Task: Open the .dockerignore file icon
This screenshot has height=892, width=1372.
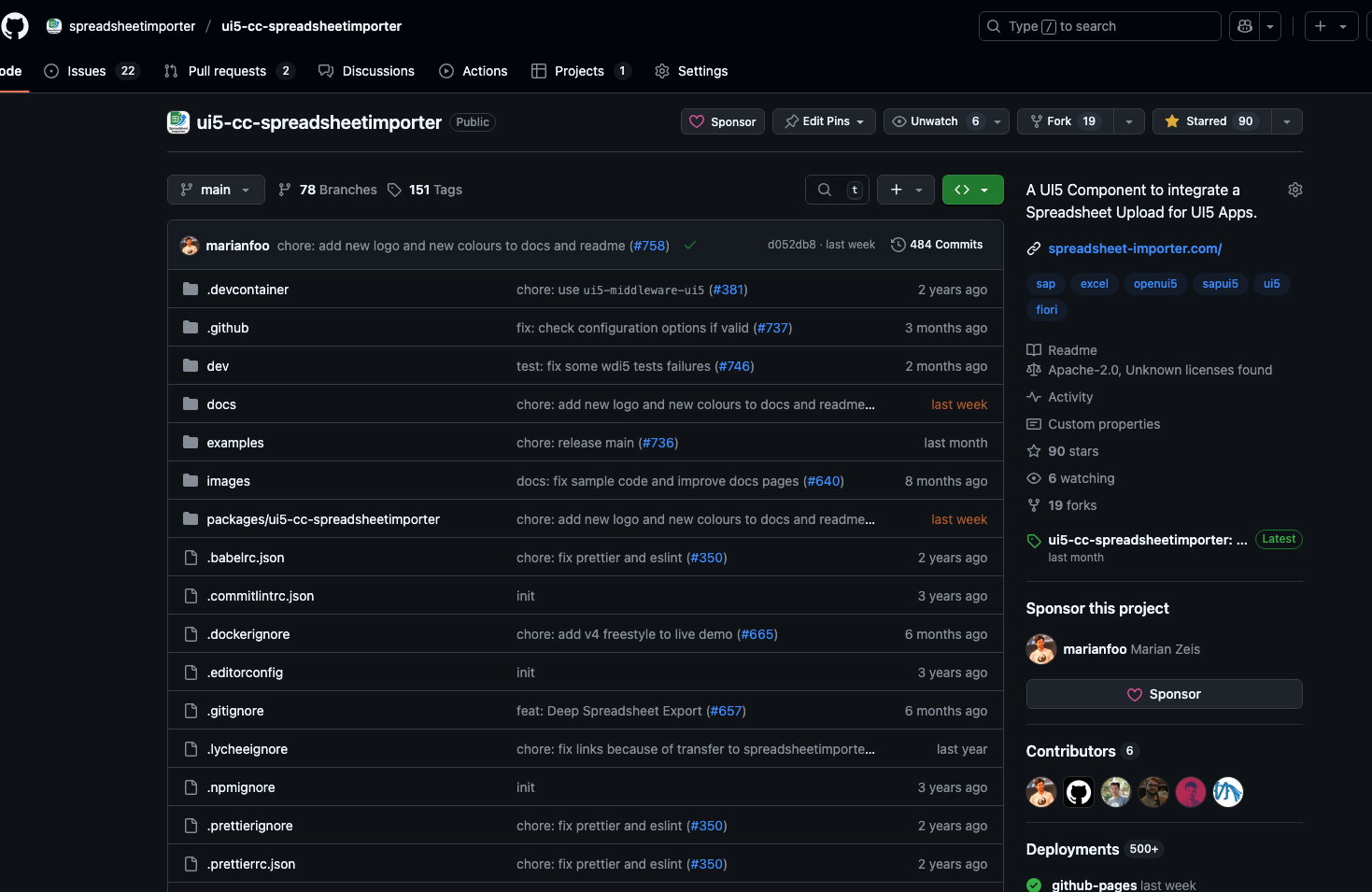Action: [191, 634]
